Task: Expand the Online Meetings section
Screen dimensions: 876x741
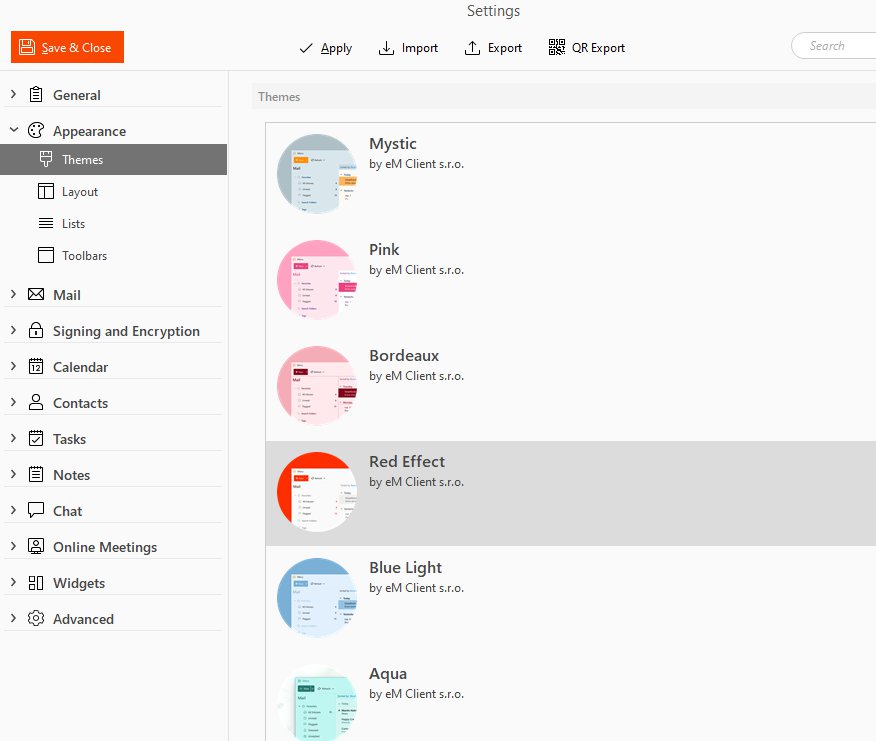Action: point(13,547)
